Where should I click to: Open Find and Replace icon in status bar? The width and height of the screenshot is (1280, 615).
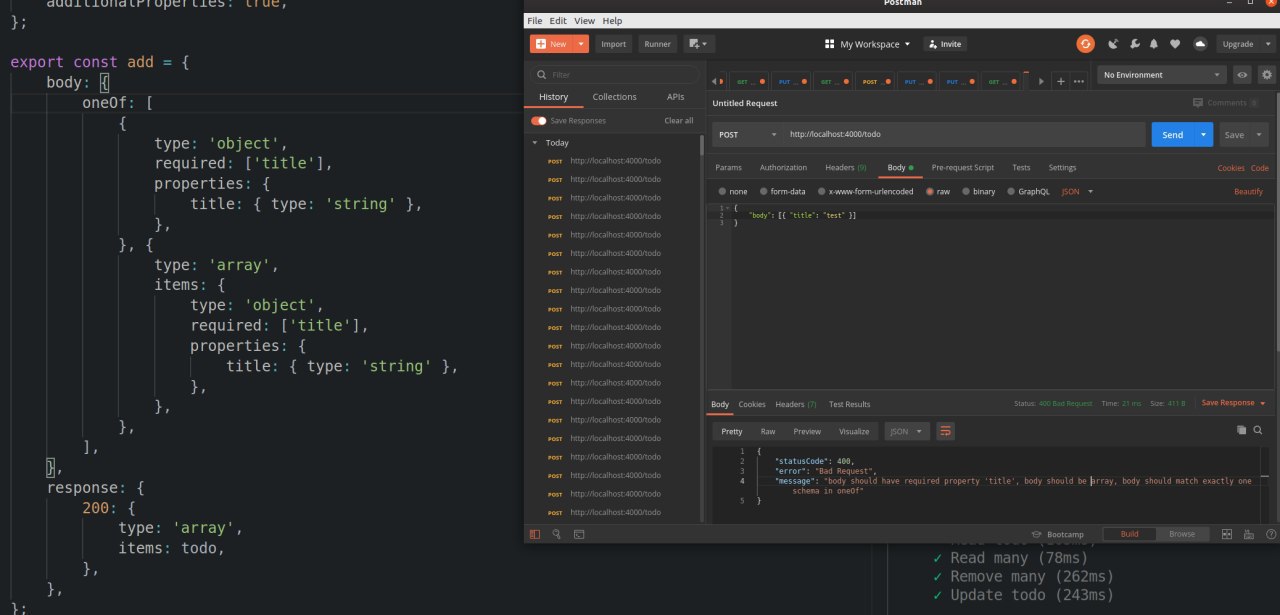pos(557,534)
